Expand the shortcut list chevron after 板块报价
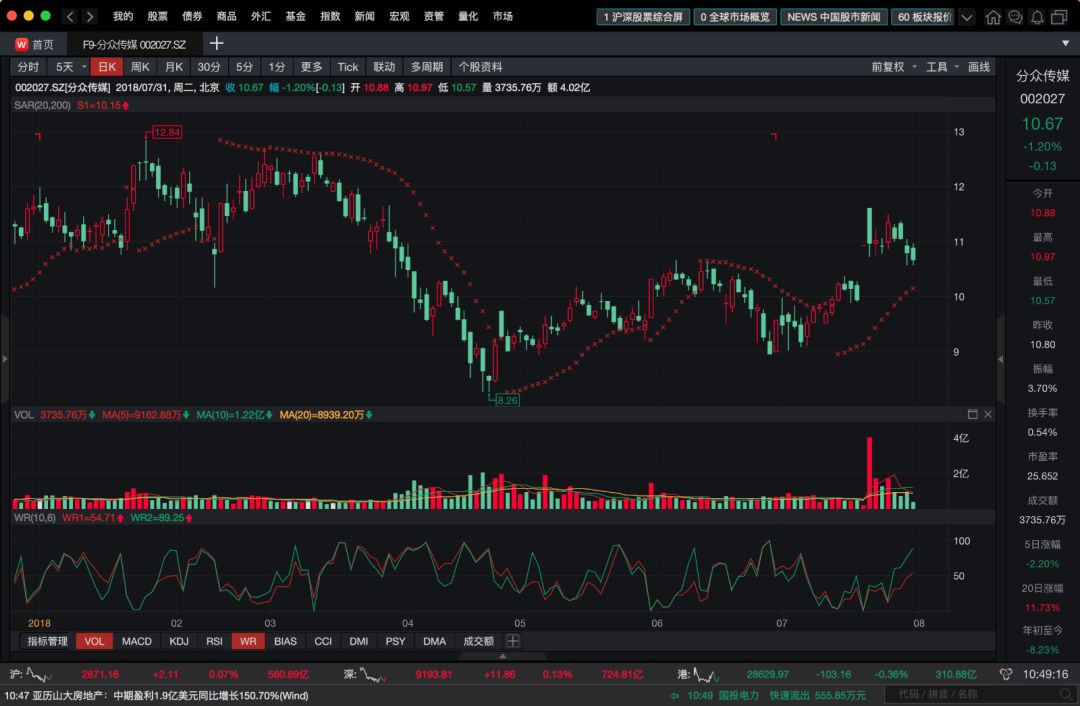1080x706 pixels. tap(966, 17)
